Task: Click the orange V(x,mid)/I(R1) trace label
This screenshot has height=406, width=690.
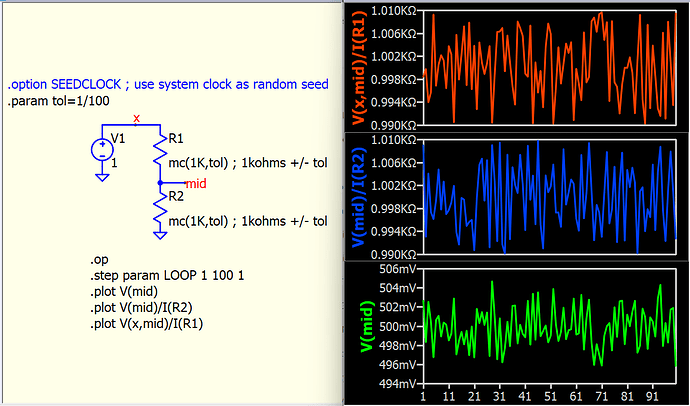Action: coord(357,66)
